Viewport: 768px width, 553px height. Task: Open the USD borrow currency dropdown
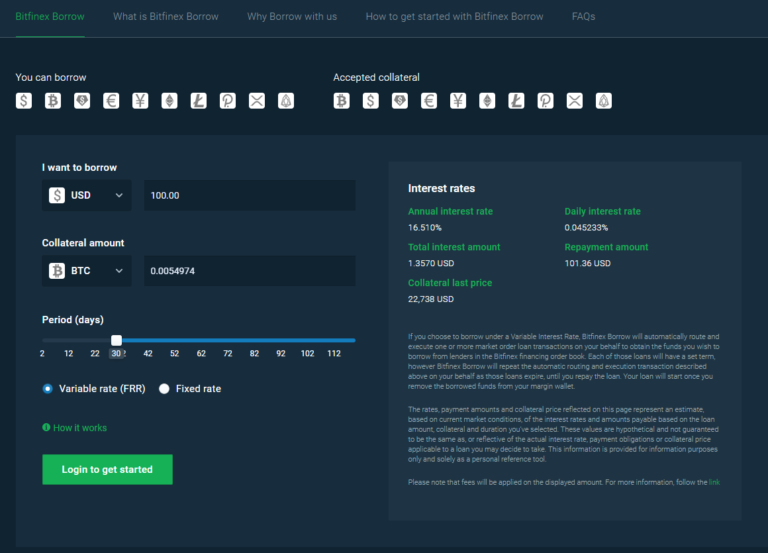click(86, 195)
